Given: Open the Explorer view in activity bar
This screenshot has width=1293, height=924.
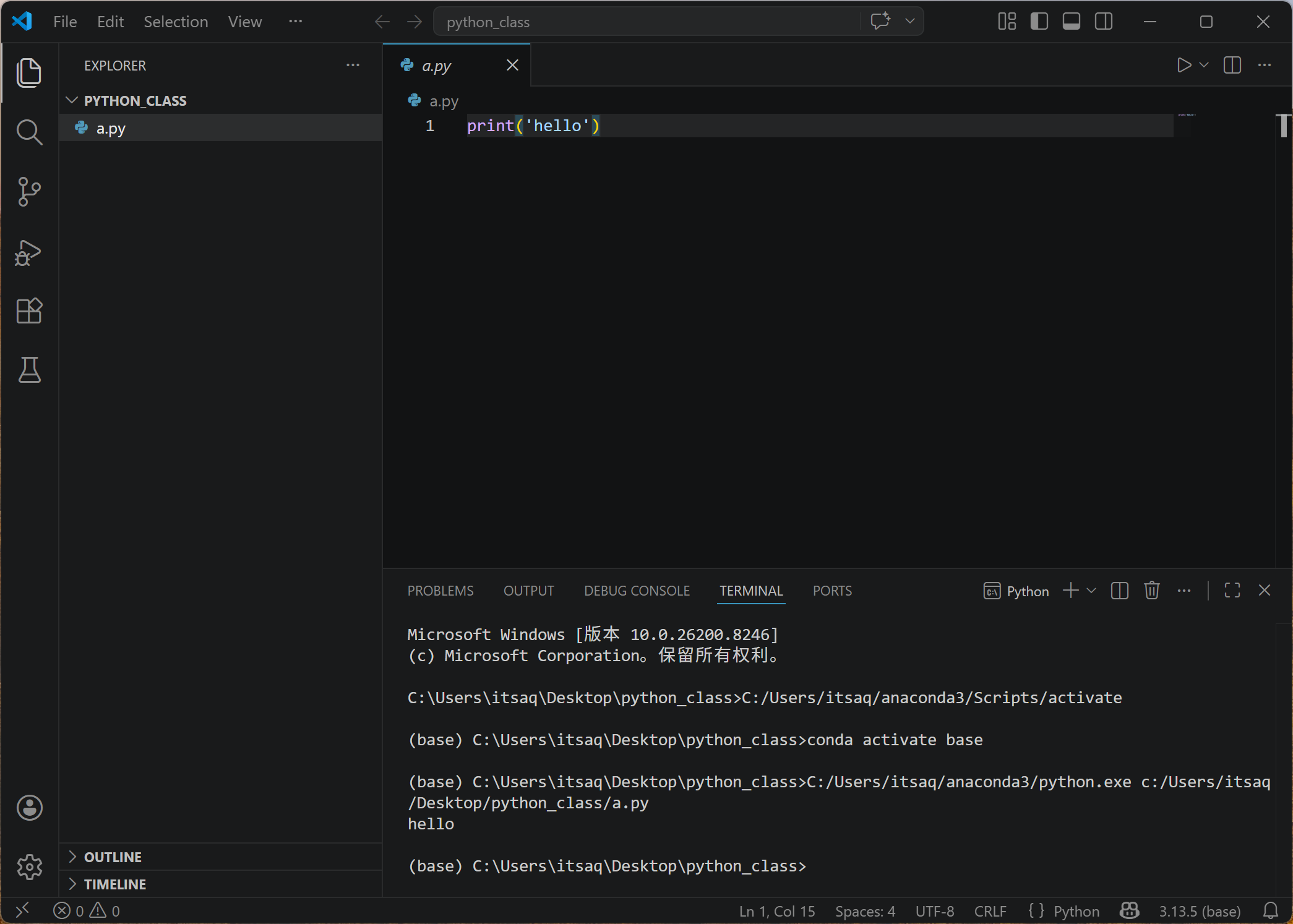Looking at the screenshot, I should 29,73.
